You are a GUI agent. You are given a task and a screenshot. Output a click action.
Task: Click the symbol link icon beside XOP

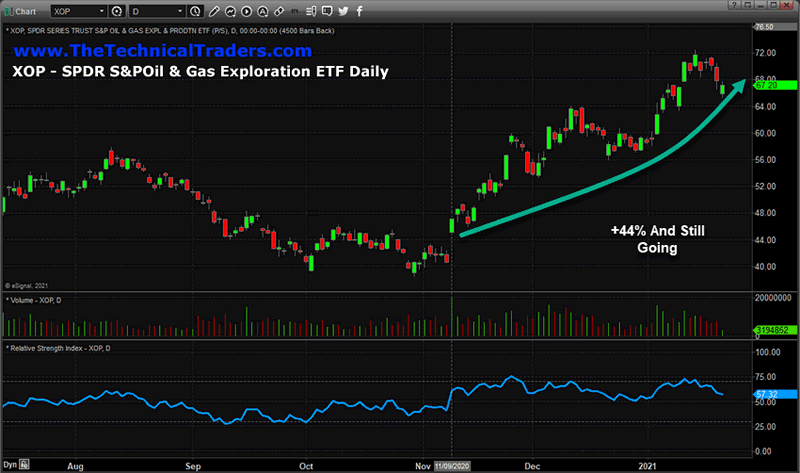(x=117, y=11)
